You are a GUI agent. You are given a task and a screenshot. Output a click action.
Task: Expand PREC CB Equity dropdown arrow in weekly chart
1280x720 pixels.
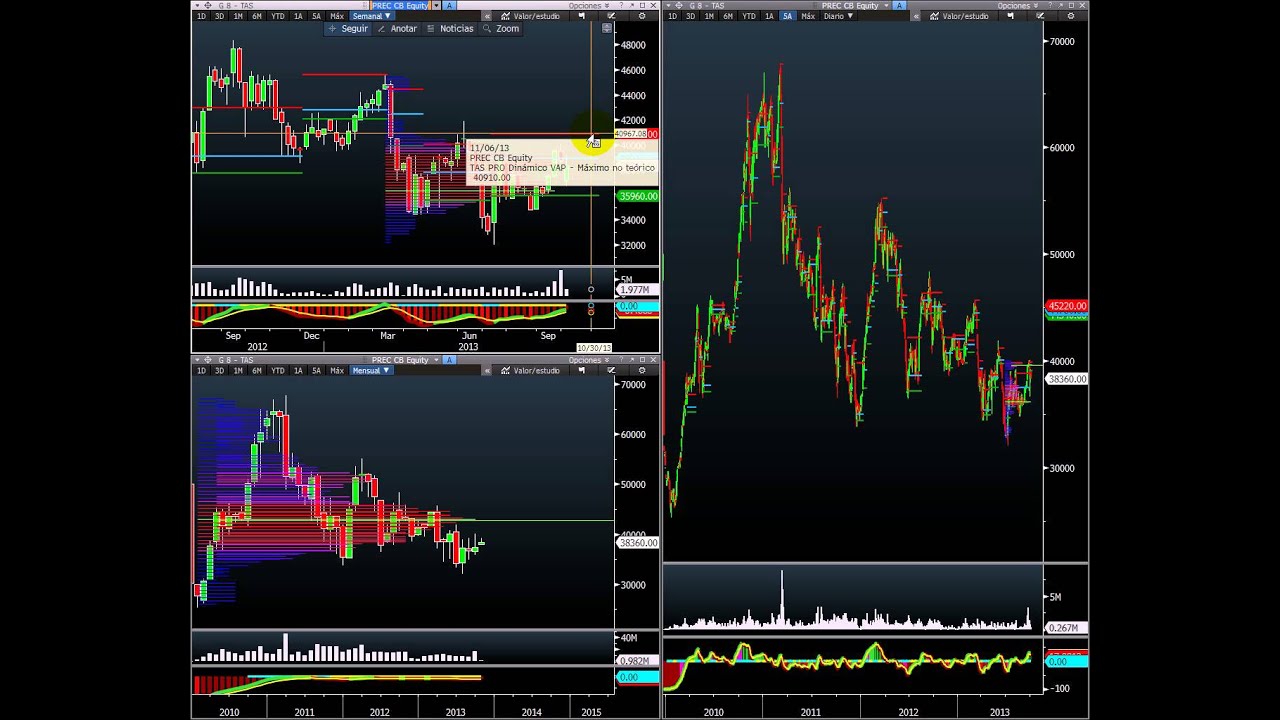[x=436, y=6]
